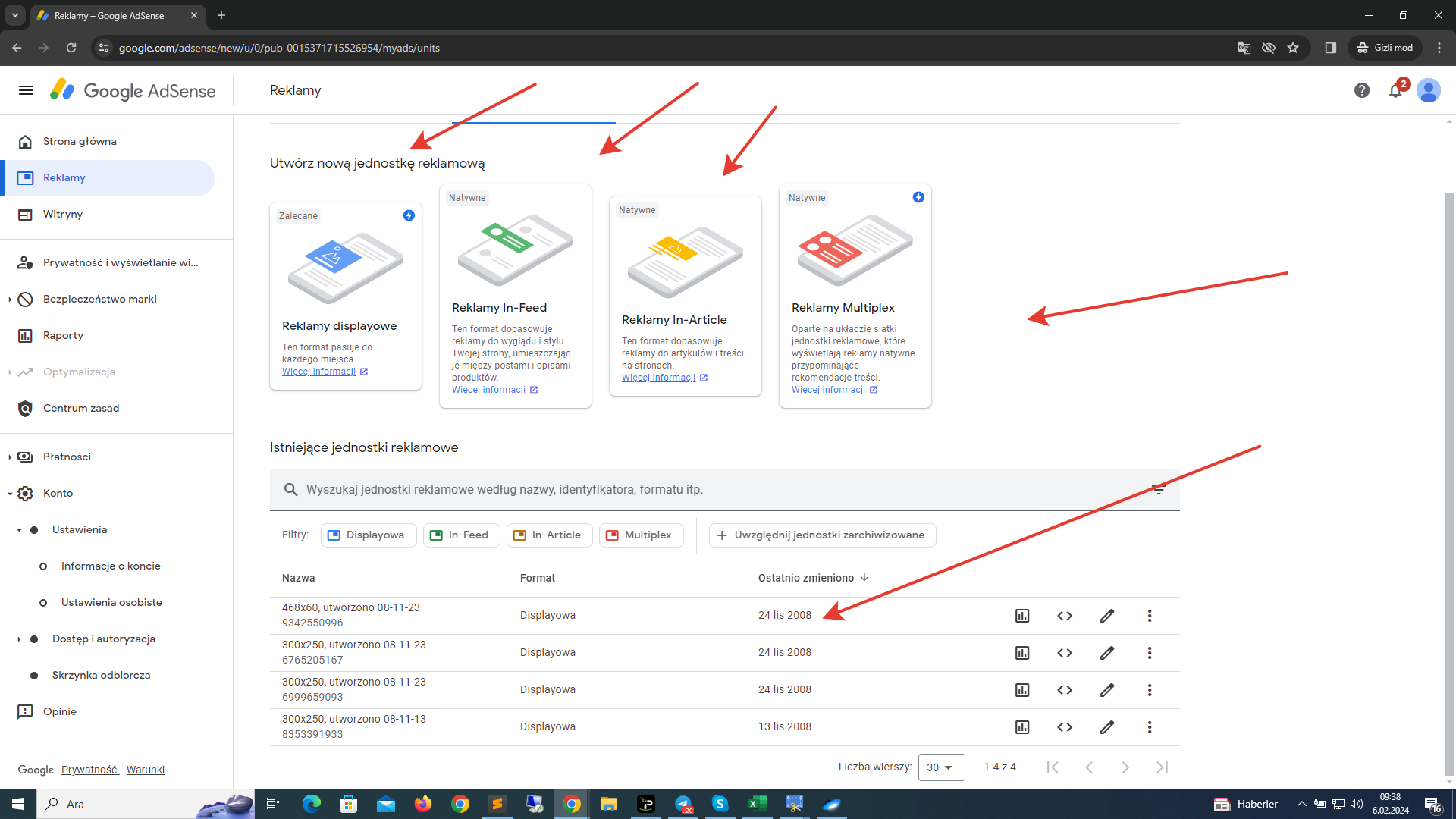Reload the AdSense page

click(x=71, y=48)
